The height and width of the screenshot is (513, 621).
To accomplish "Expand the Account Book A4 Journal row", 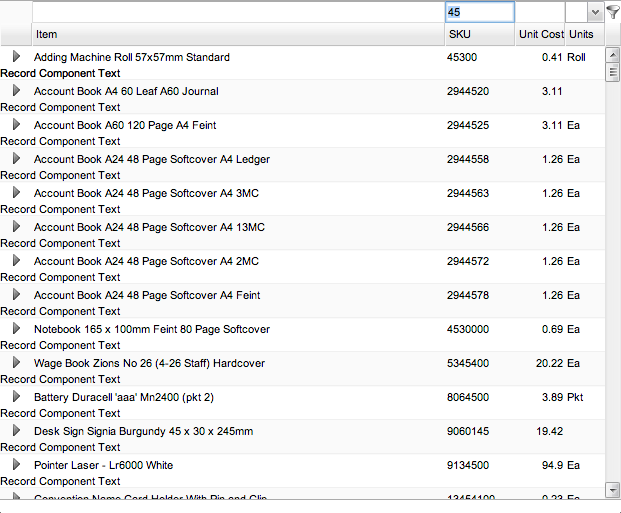I will (x=16, y=91).
